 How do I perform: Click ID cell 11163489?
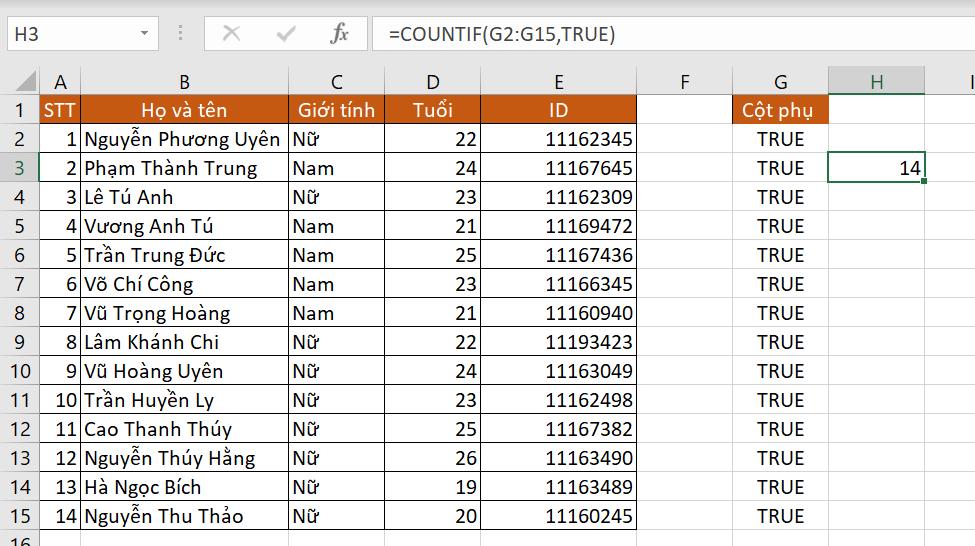point(558,487)
